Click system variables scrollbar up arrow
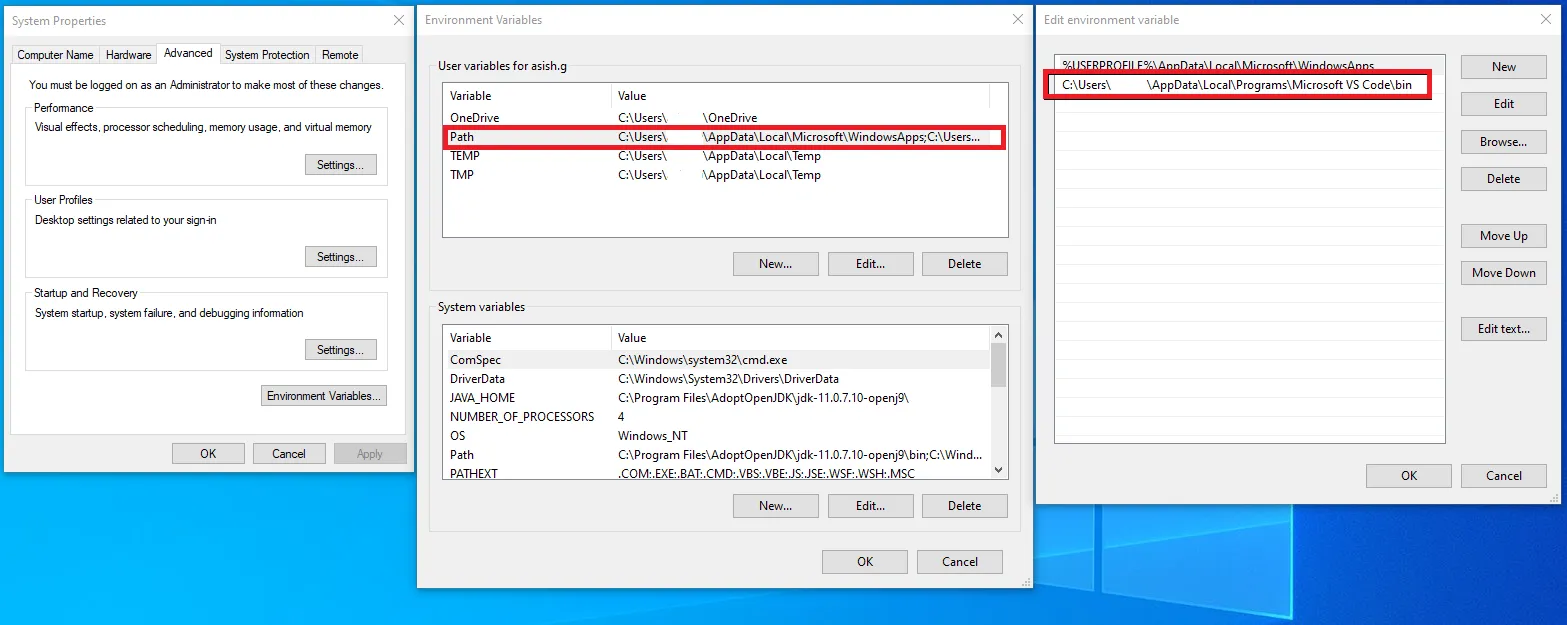 [998, 334]
